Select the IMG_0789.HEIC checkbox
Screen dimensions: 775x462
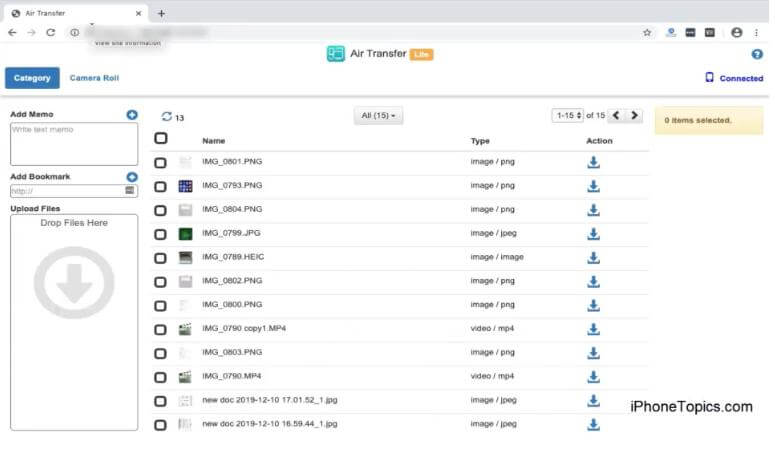[x=161, y=258]
